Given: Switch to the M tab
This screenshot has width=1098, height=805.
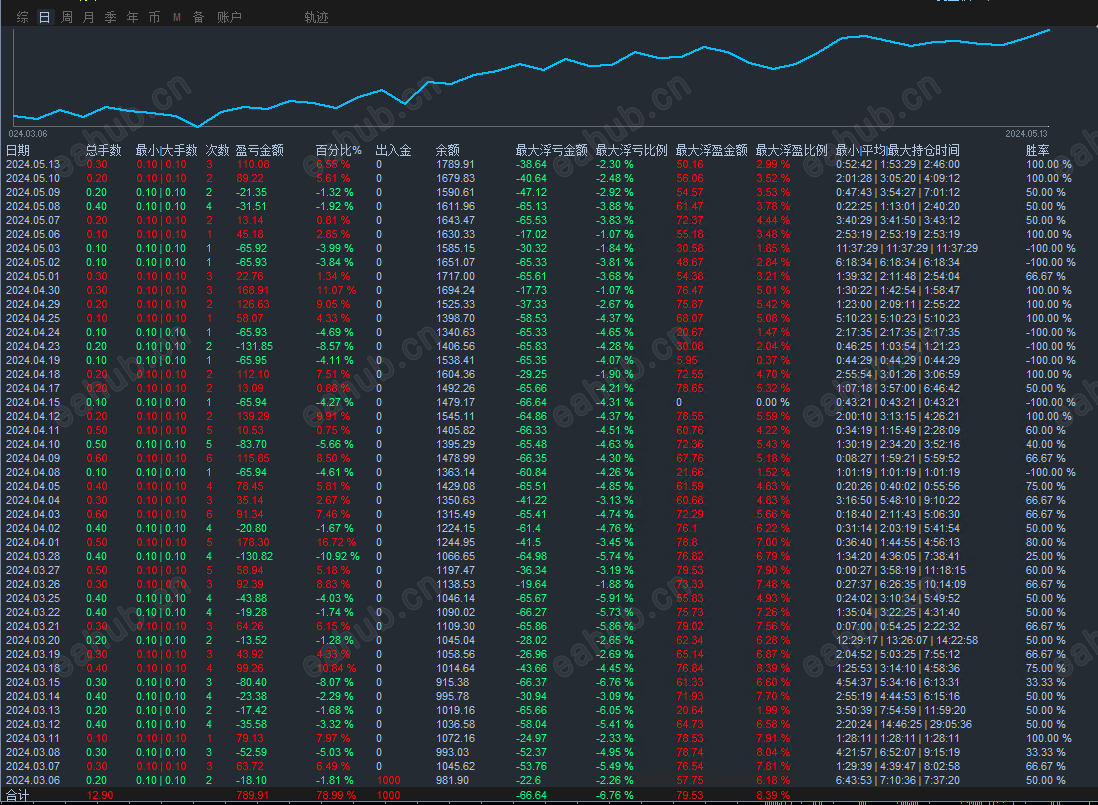Looking at the screenshot, I should [176, 17].
